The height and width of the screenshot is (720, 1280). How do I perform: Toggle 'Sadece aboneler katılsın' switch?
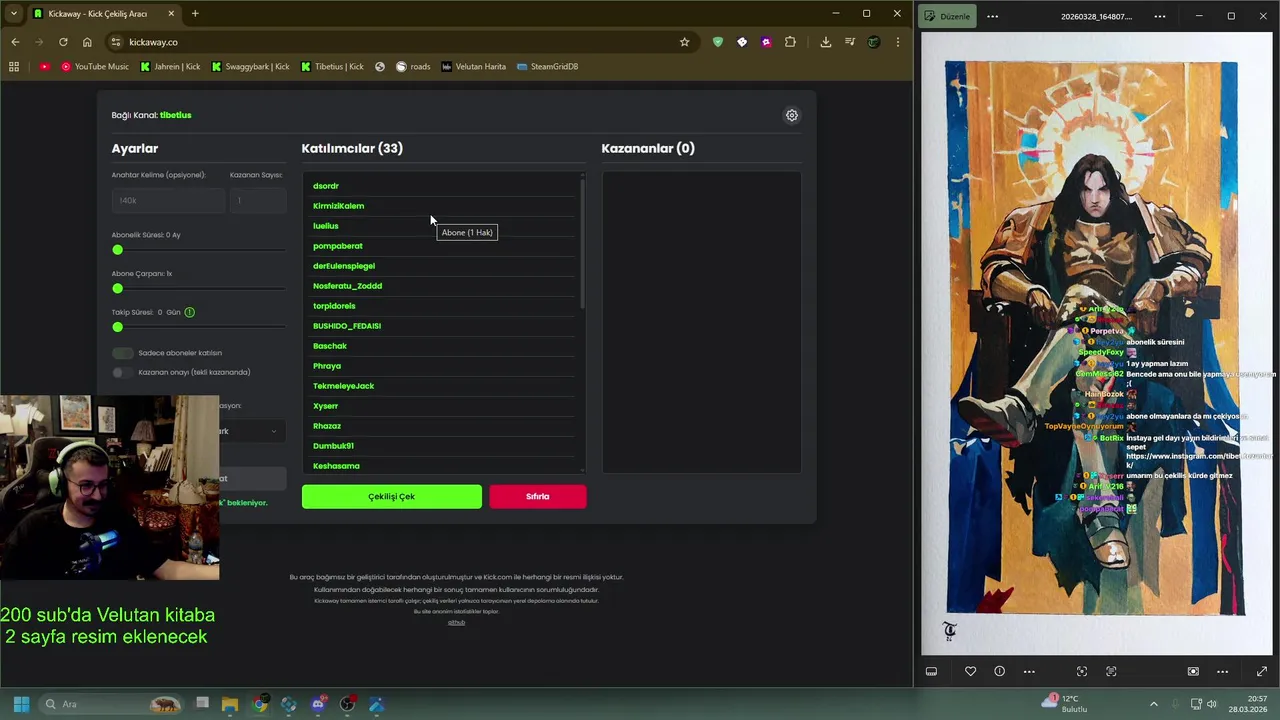(122, 353)
